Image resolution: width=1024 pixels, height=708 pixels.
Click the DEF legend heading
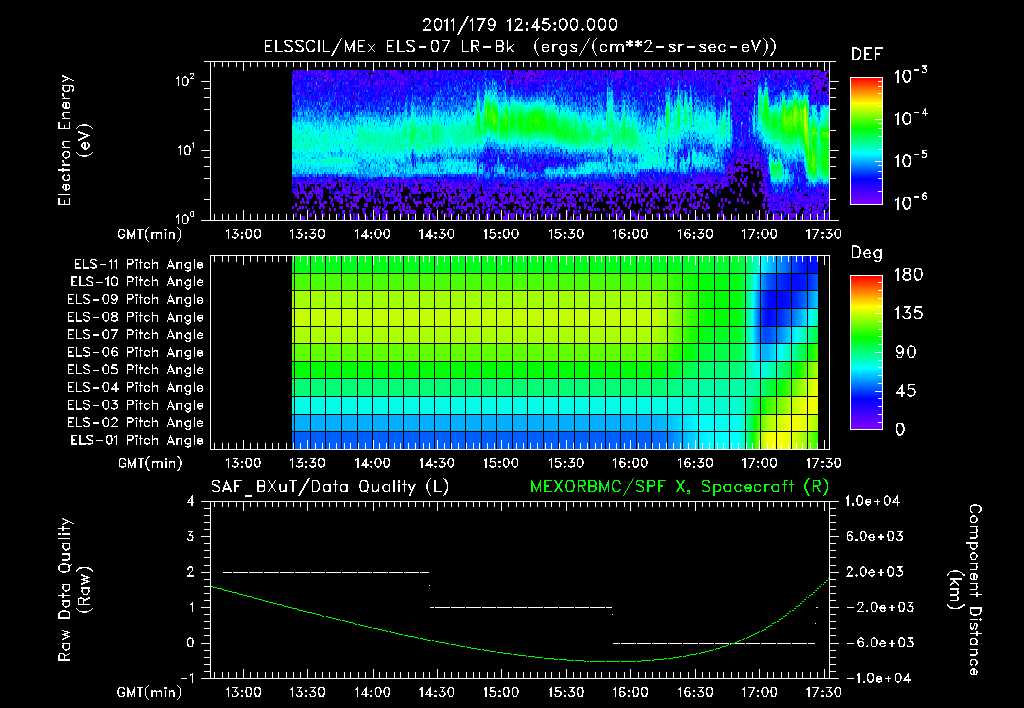click(x=867, y=55)
